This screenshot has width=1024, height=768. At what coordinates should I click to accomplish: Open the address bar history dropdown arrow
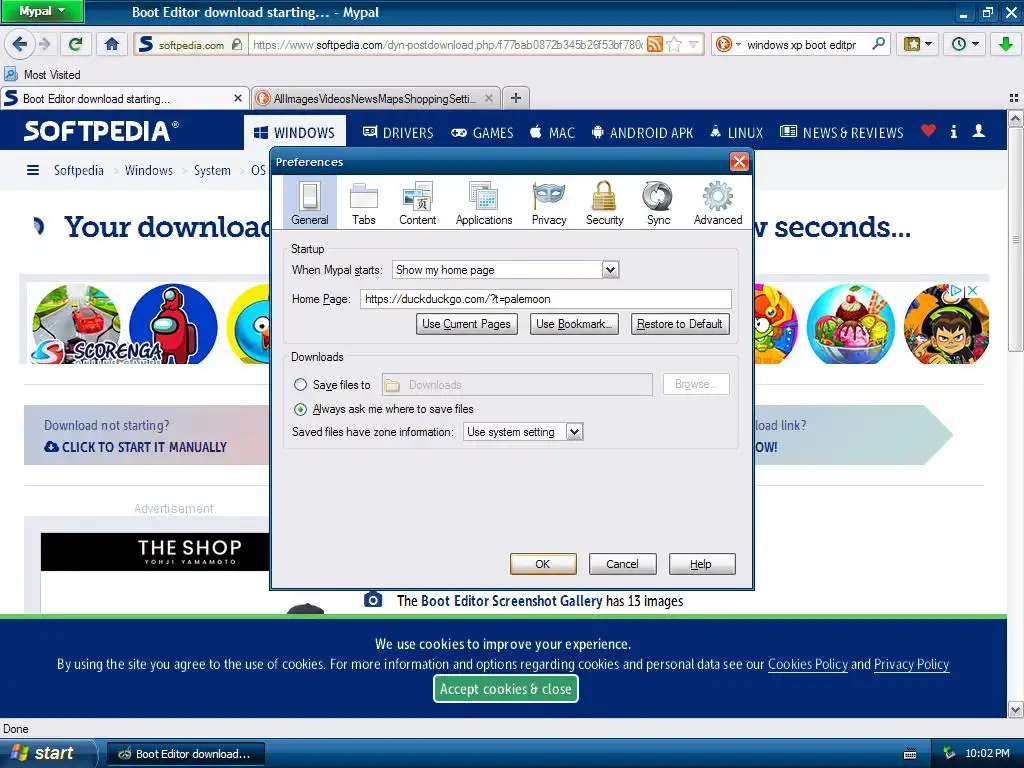coord(693,44)
